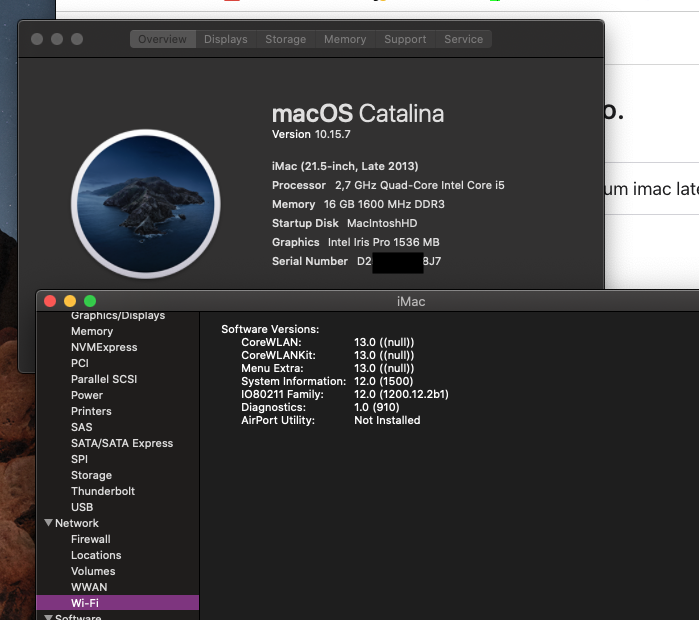
Task: Select Firewall in the sidebar
Action: point(91,539)
